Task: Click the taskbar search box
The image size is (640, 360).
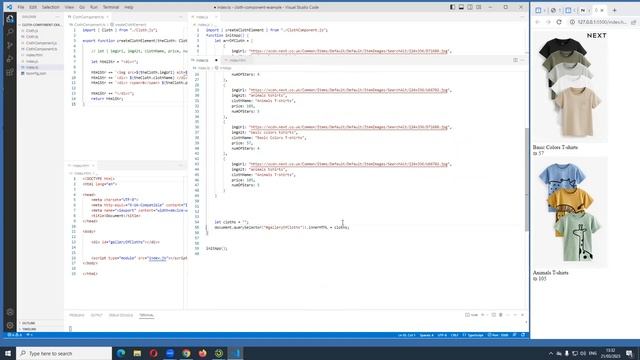Action: coord(64,353)
